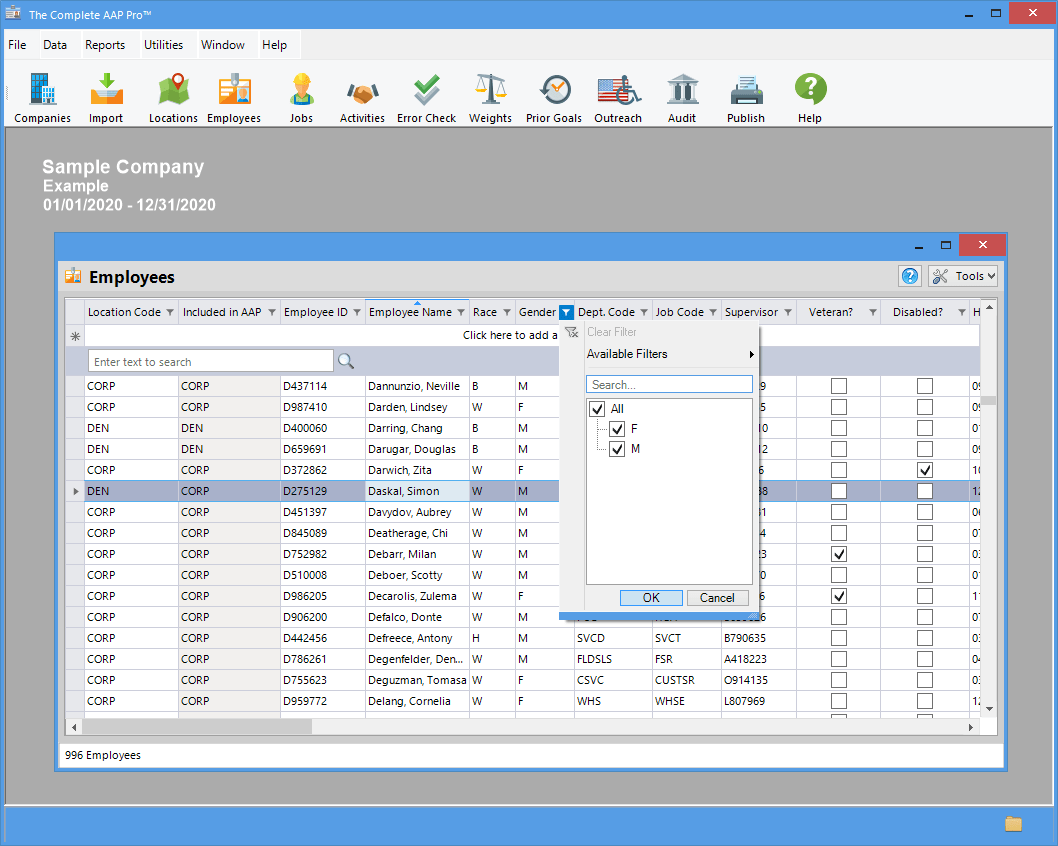The image size is (1058, 846).
Task: Toggle Disabled checkbox for Daskal, Simon
Action: pos(925,491)
